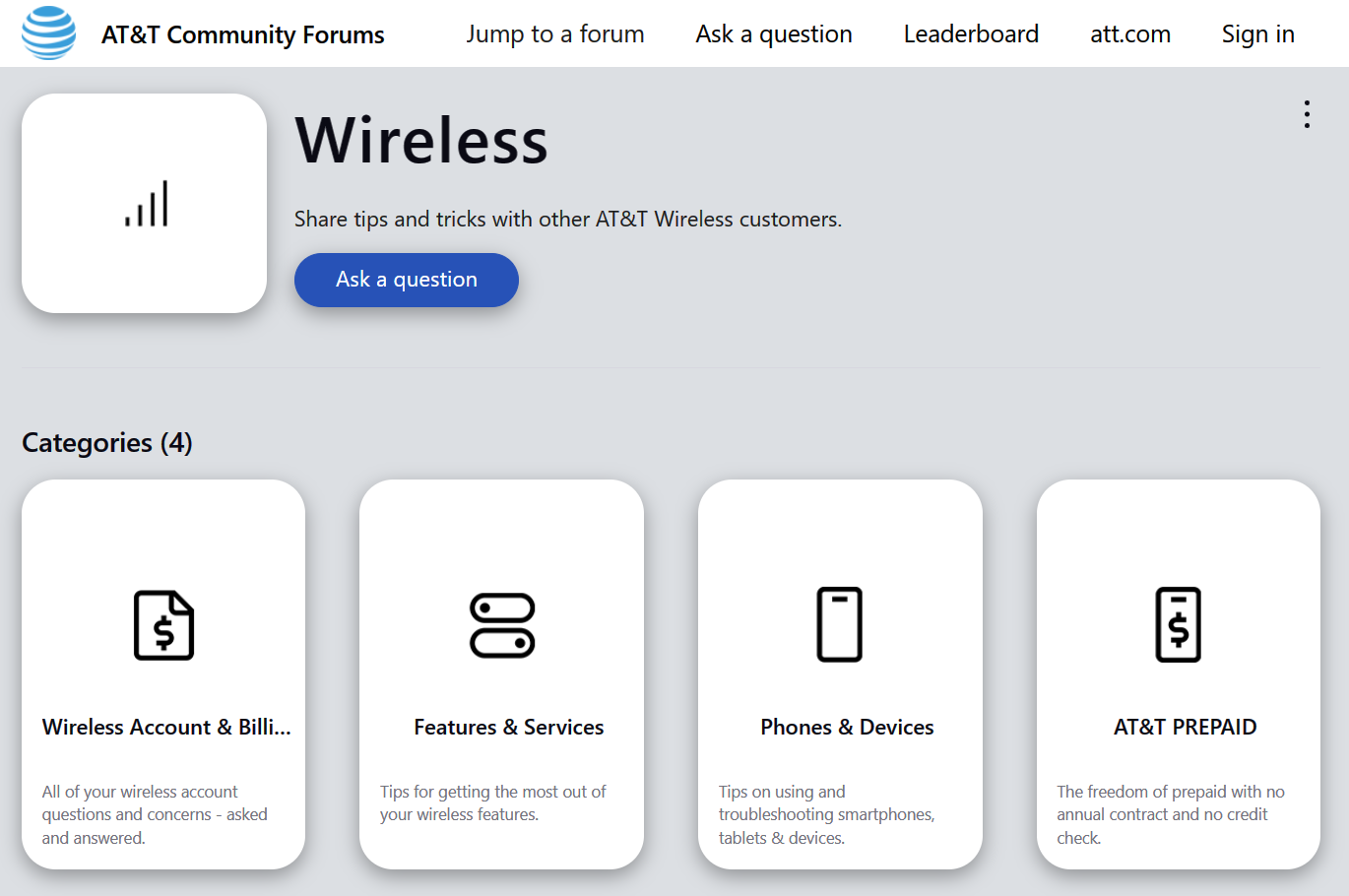Screen dimensions: 1349x896
Task: Click Sign in
Action: click(x=1258, y=34)
